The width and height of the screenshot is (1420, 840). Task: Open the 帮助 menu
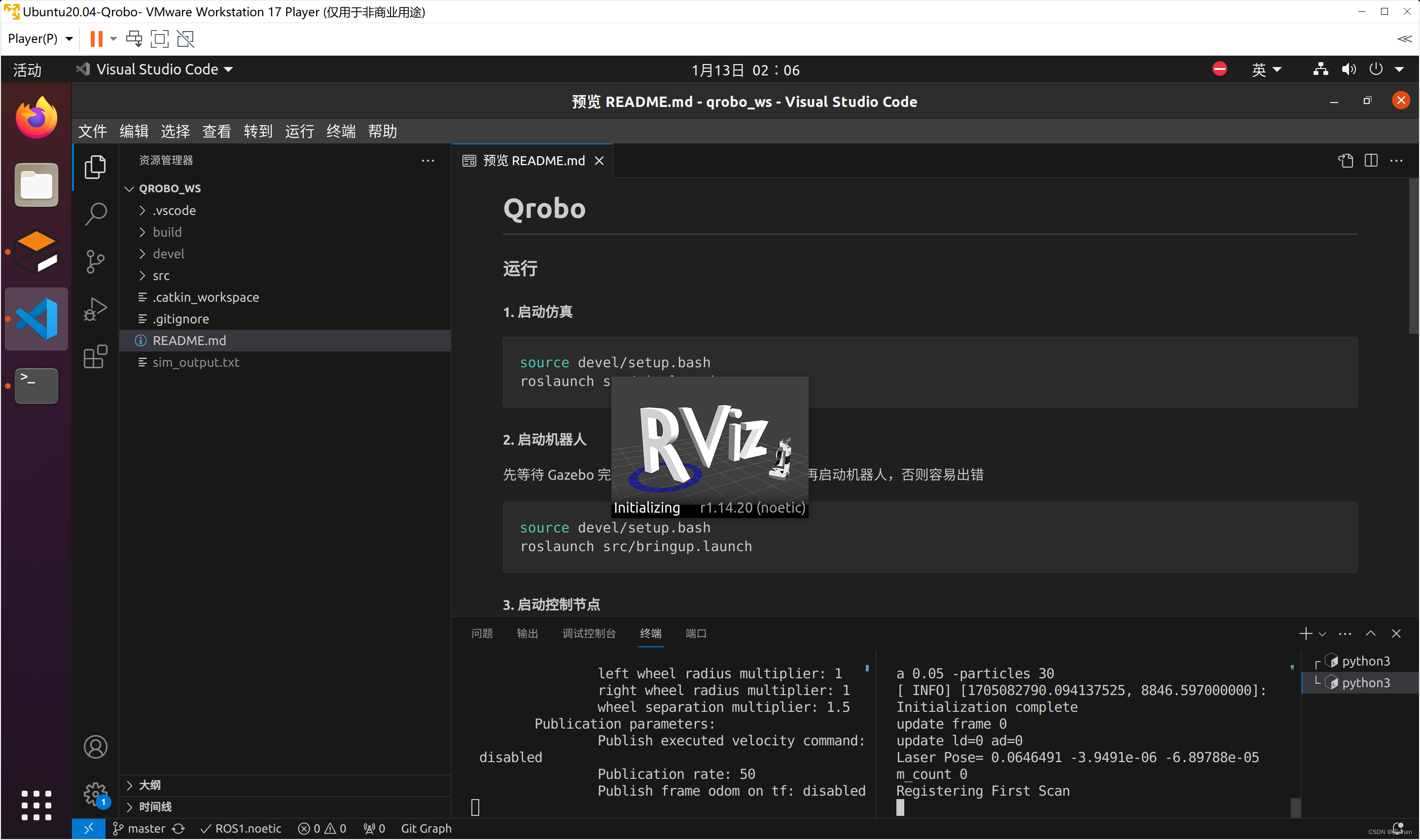(382, 131)
